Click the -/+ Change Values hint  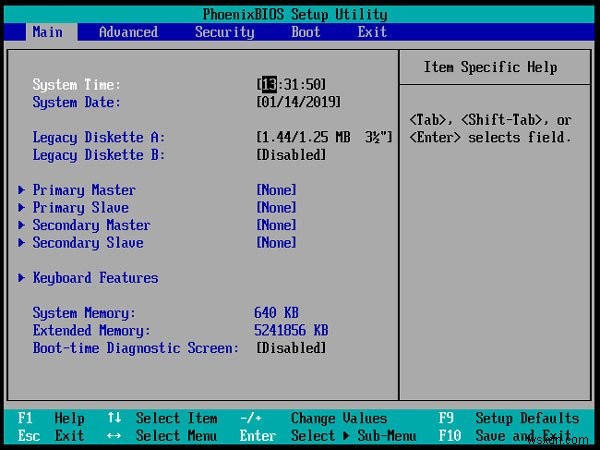point(313,418)
